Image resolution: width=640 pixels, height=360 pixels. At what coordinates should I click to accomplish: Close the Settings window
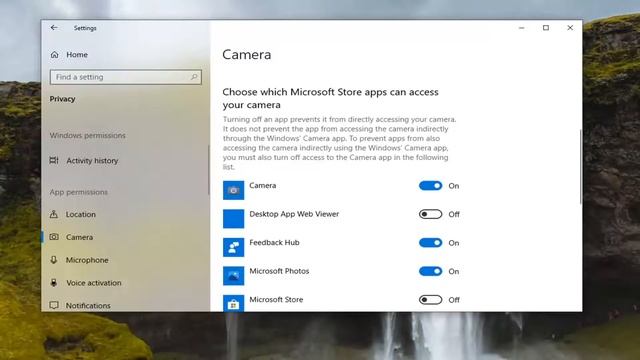point(570,28)
